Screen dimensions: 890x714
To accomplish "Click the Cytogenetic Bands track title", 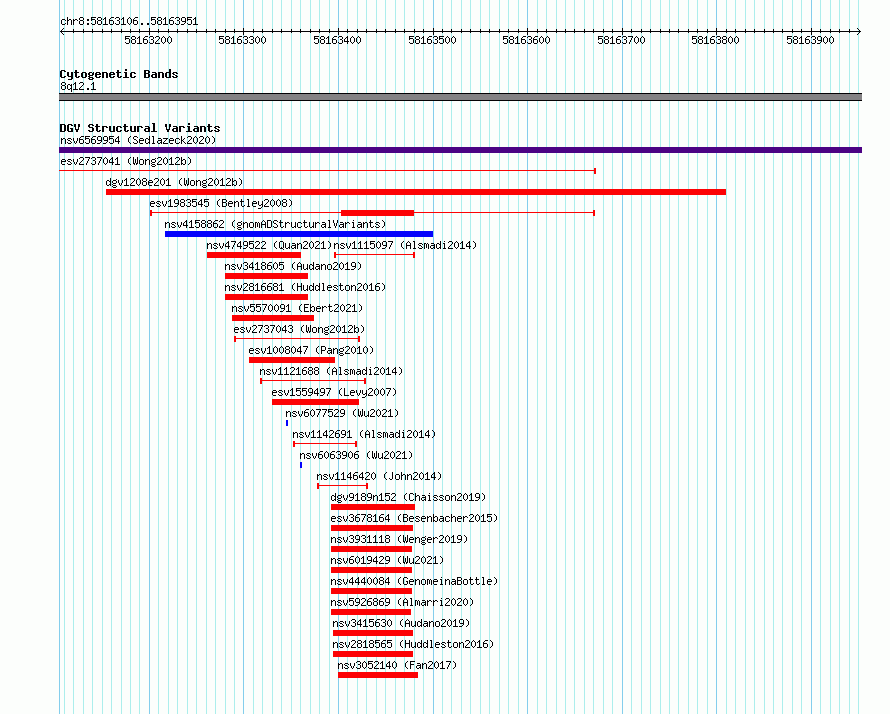I will click(119, 74).
